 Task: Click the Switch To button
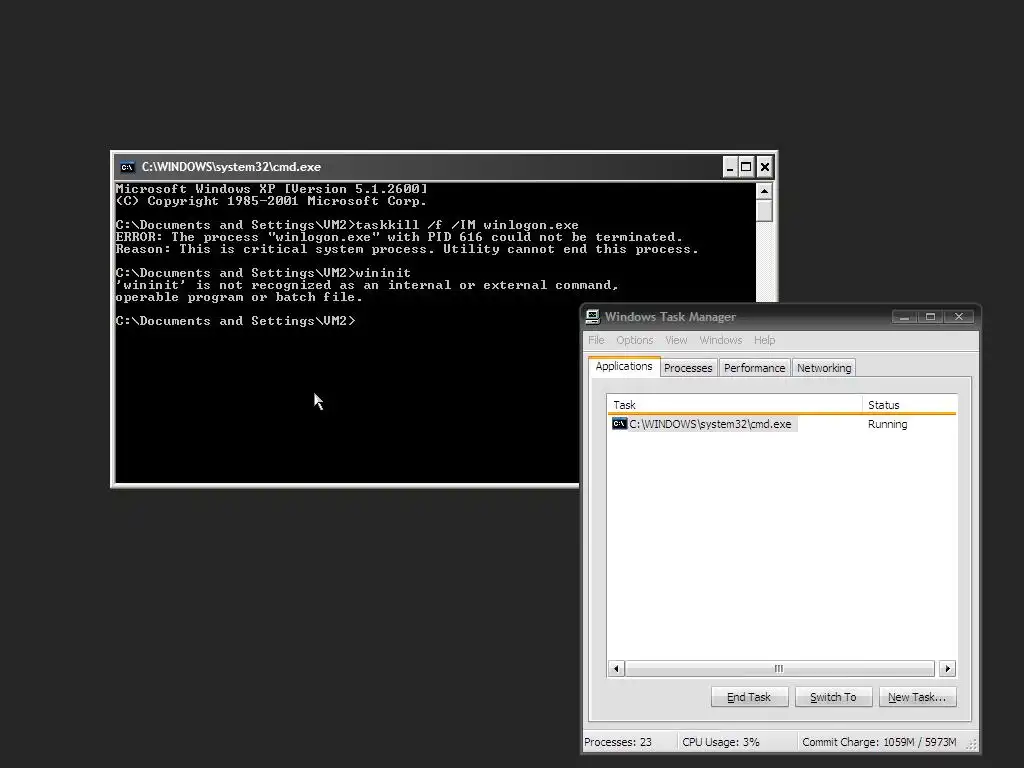point(833,697)
